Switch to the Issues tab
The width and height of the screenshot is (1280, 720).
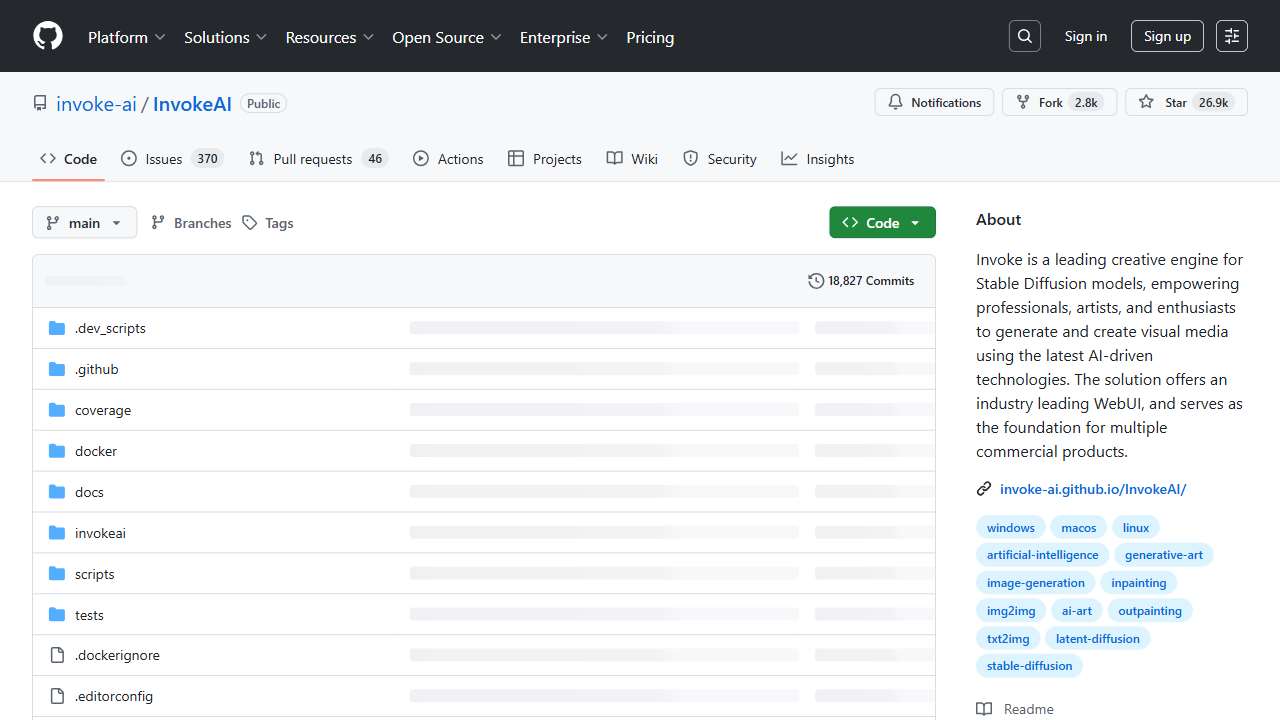(x=163, y=159)
